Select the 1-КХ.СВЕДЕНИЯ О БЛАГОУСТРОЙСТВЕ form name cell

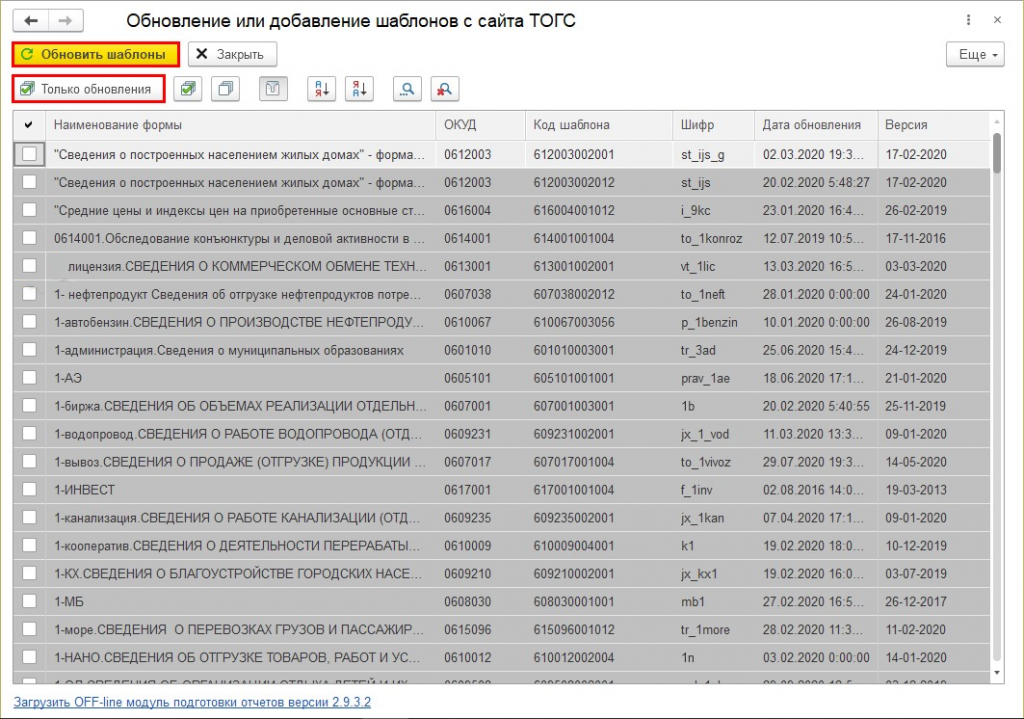click(240, 573)
